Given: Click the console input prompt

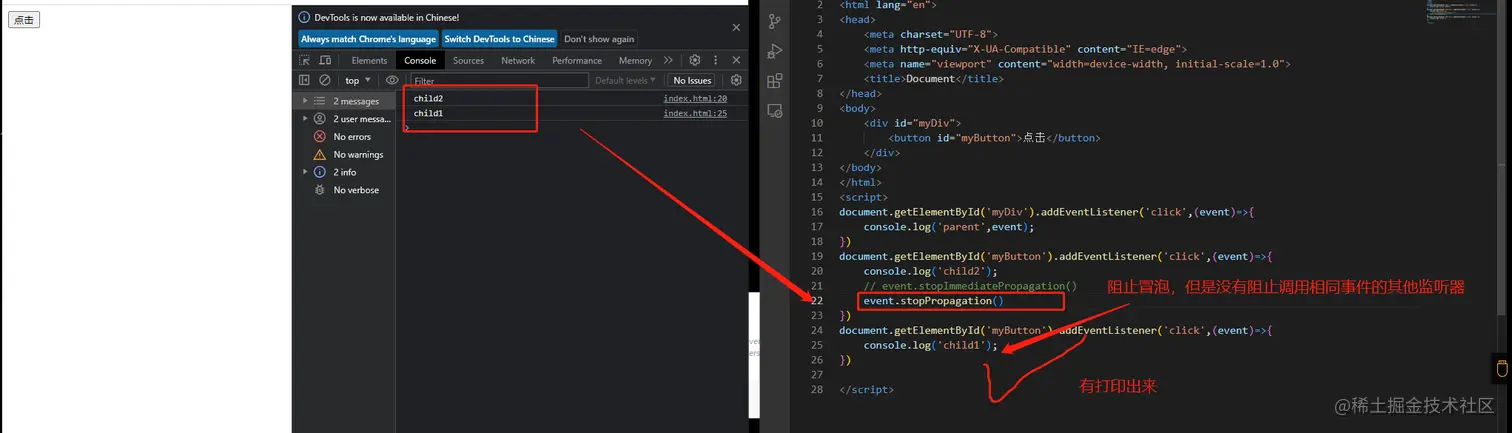Looking at the screenshot, I should tap(573, 127).
